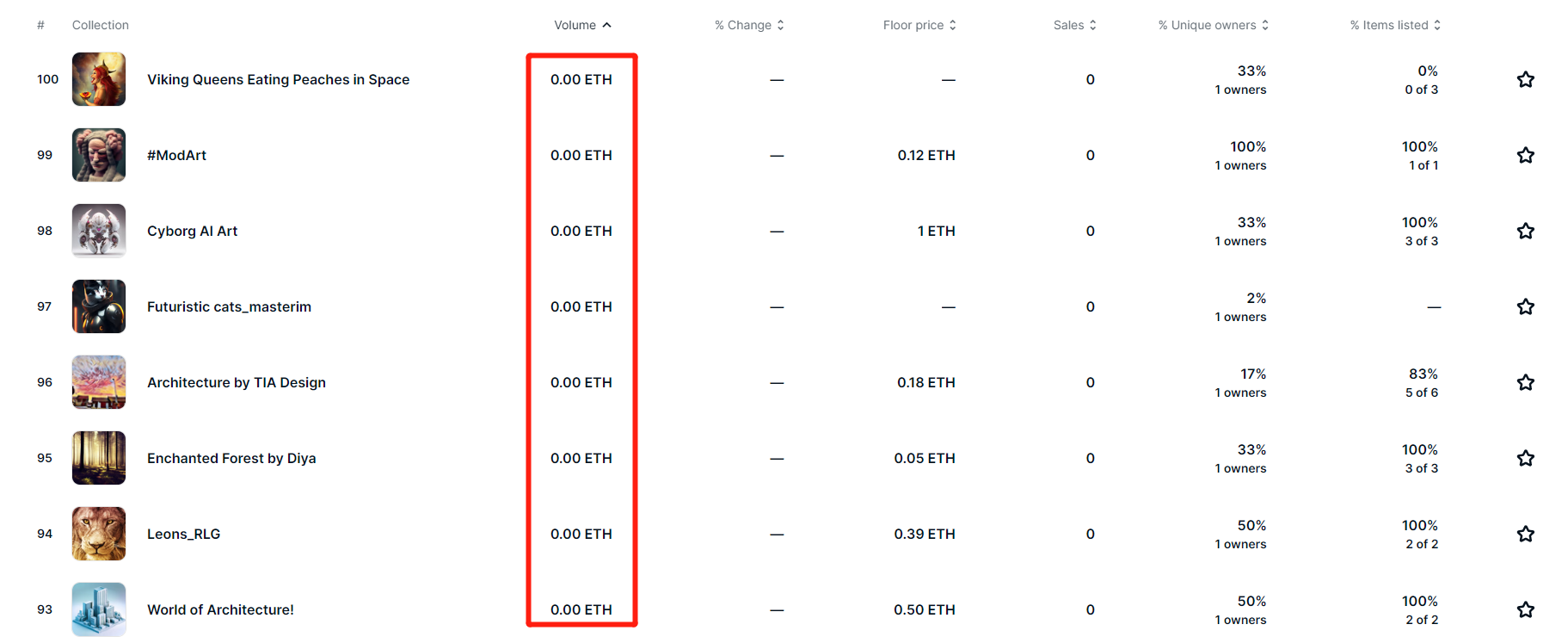The height and width of the screenshot is (643, 1568).
Task: Mark Leons_RLG as favorite with star
Action: [1525, 535]
